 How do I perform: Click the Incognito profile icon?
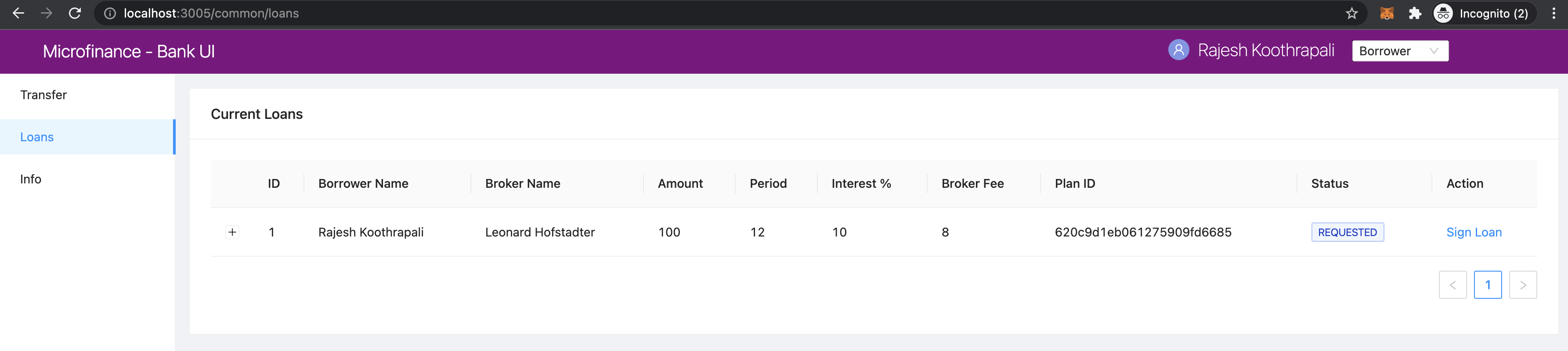point(1443,14)
